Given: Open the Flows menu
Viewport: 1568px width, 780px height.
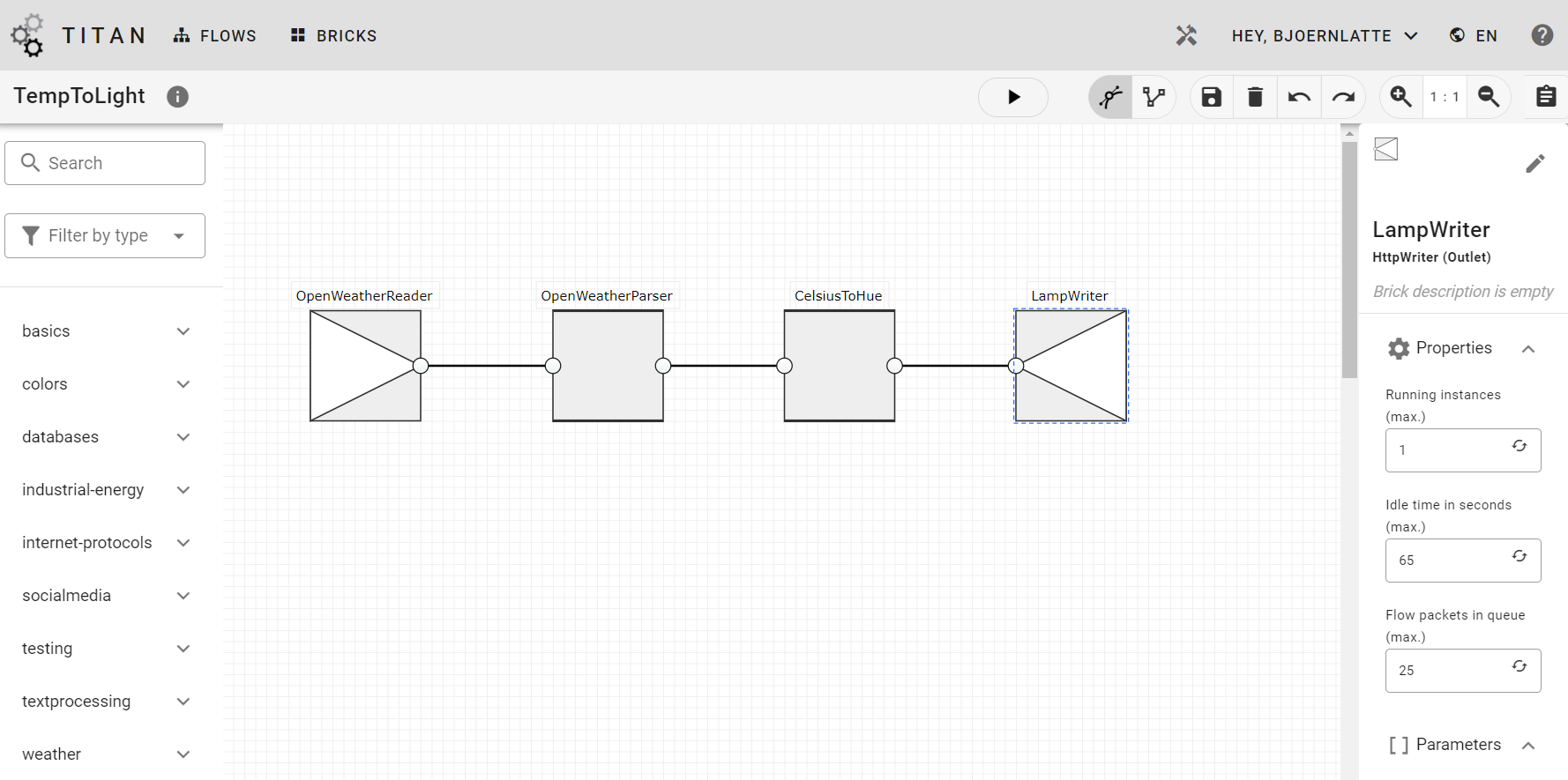Looking at the screenshot, I should (x=215, y=36).
